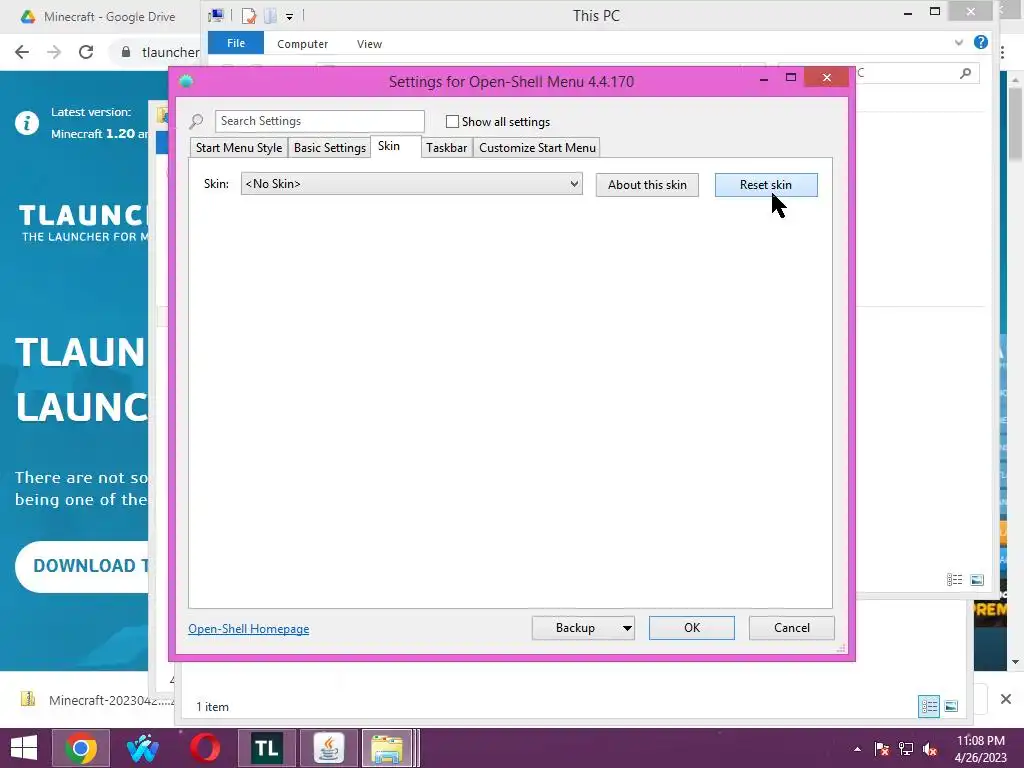Click the New folder quick access icon
This screenshot has height=768, width=1024.
click(x=270, y=15)
